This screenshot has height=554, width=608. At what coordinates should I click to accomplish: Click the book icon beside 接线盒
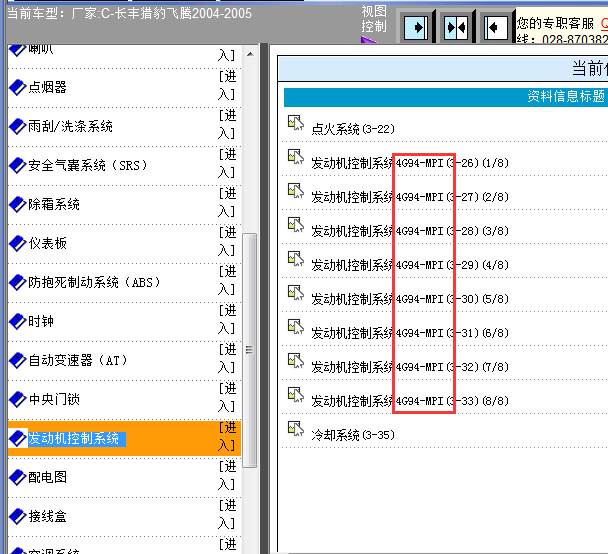click(17, 516)
